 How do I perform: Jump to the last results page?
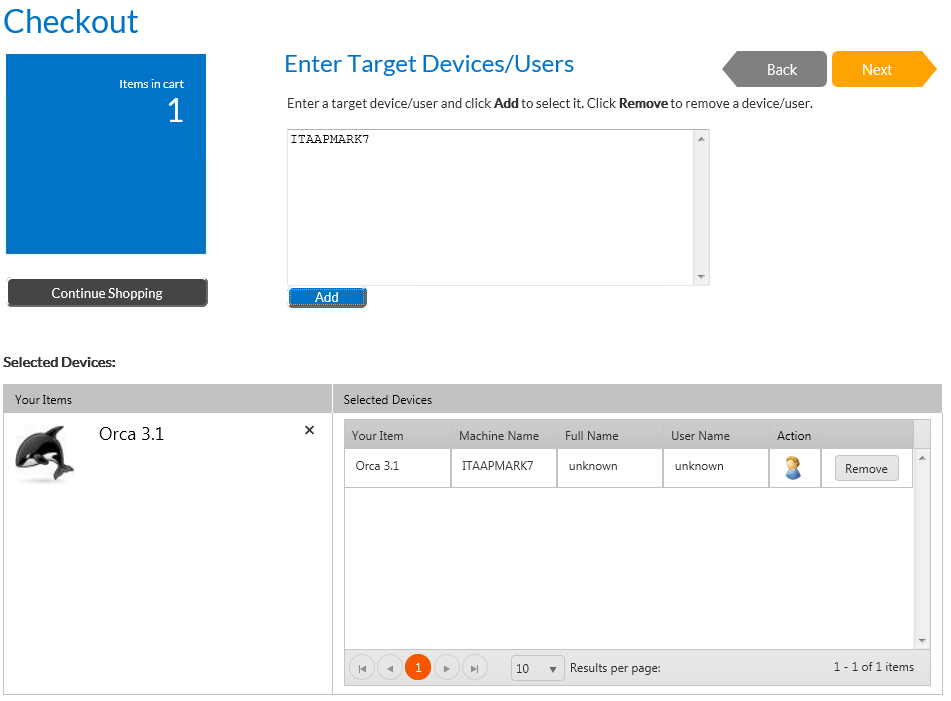click(474, 667)
